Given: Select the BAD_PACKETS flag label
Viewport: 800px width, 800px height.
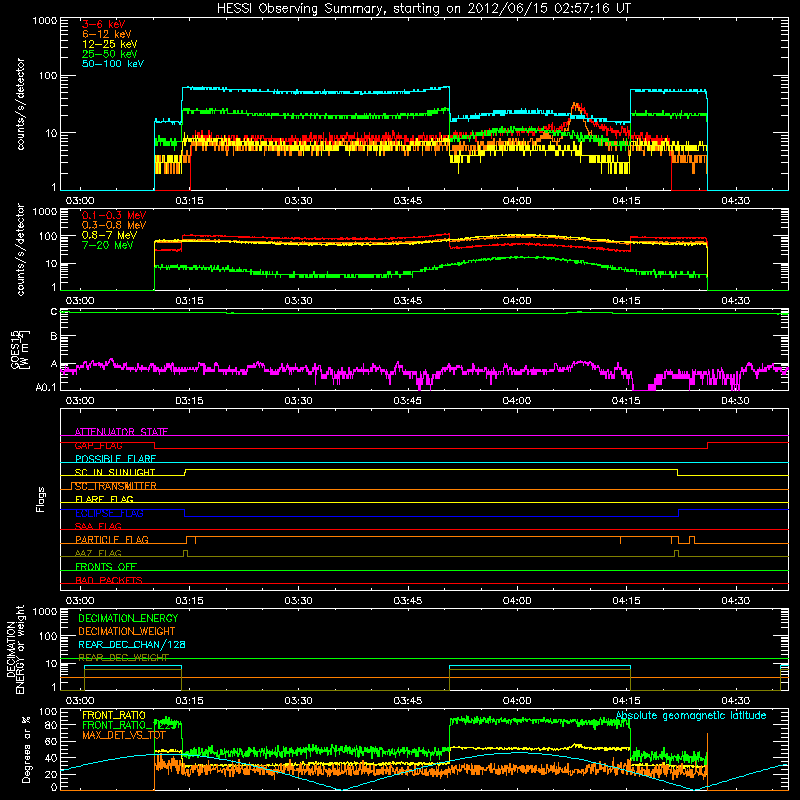Looking at the screenshot, I should [x=109, y=580].
